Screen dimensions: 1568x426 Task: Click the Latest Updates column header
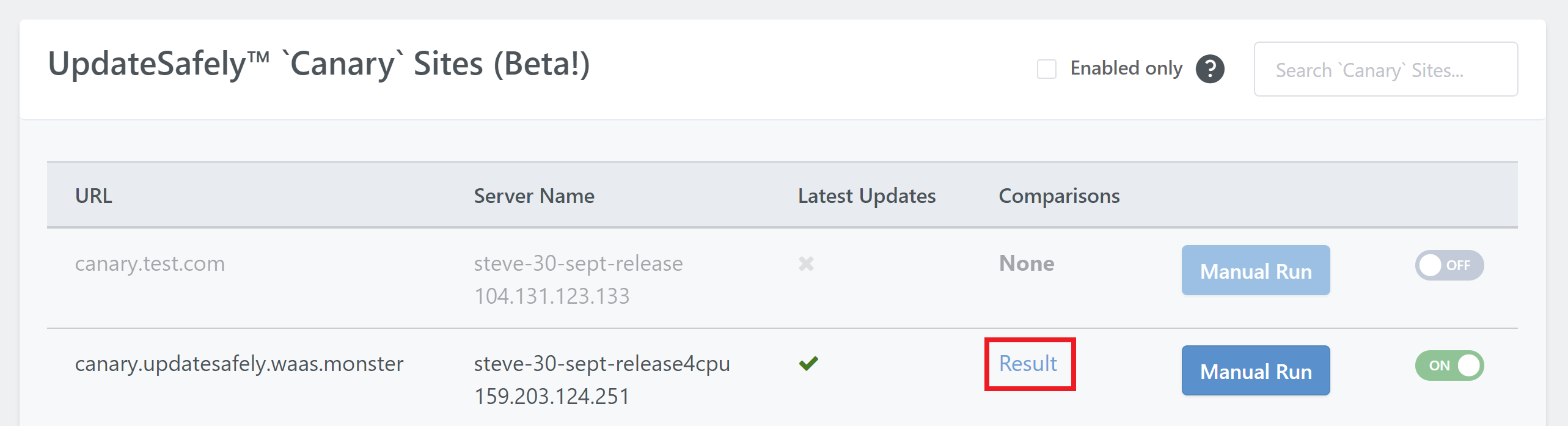tap(866, 196)
